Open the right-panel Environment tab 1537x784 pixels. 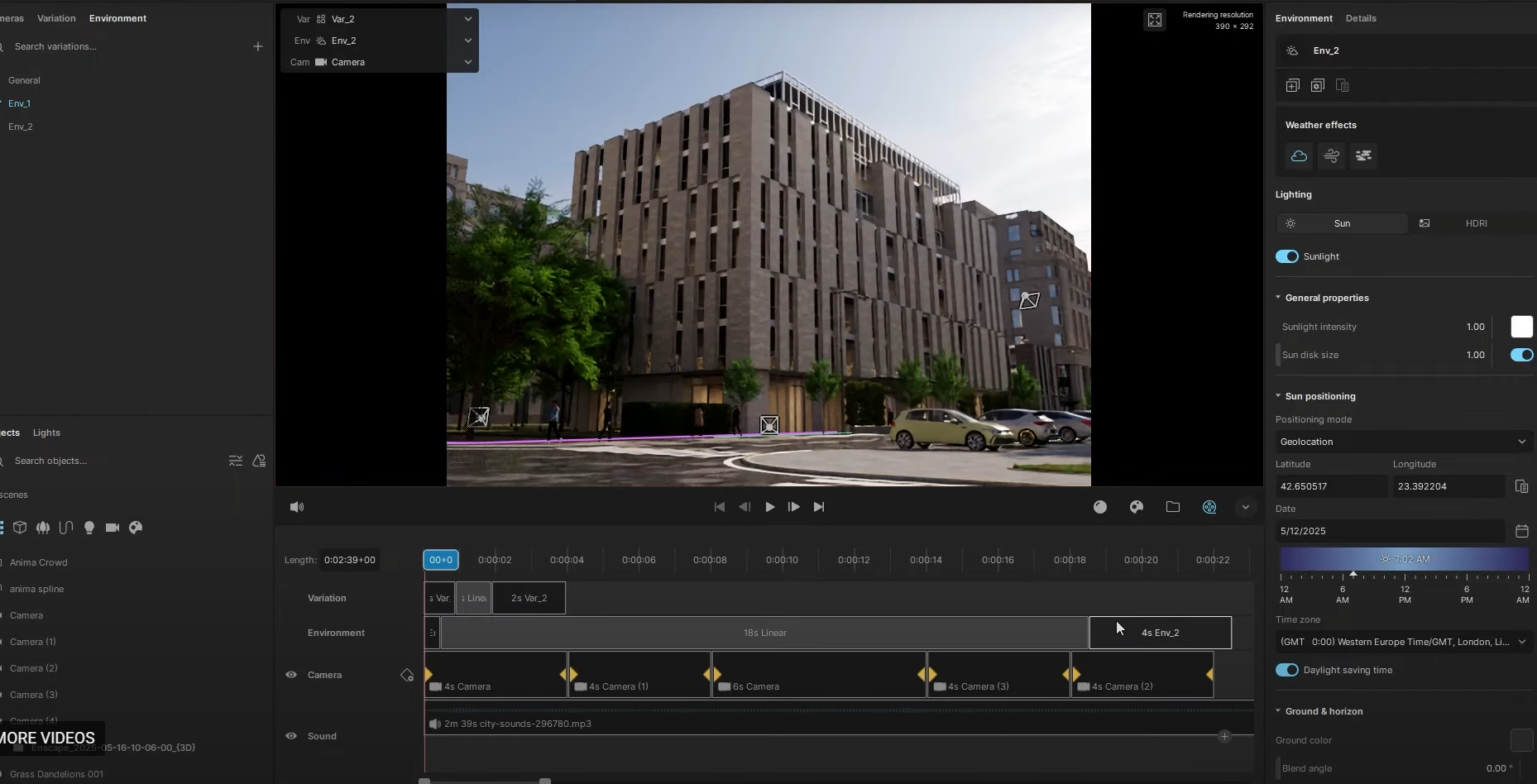[x=1304, y=18]
